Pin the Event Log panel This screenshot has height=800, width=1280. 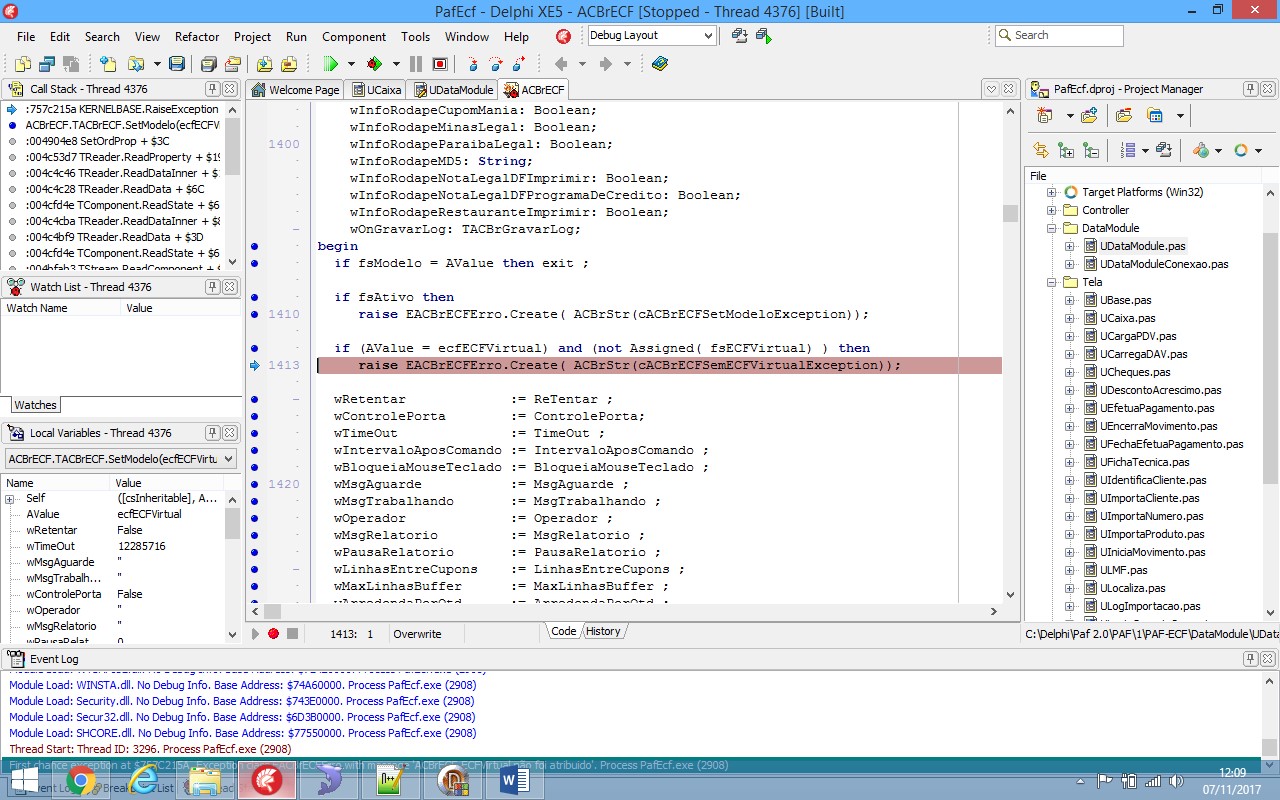click(1250, 659)
